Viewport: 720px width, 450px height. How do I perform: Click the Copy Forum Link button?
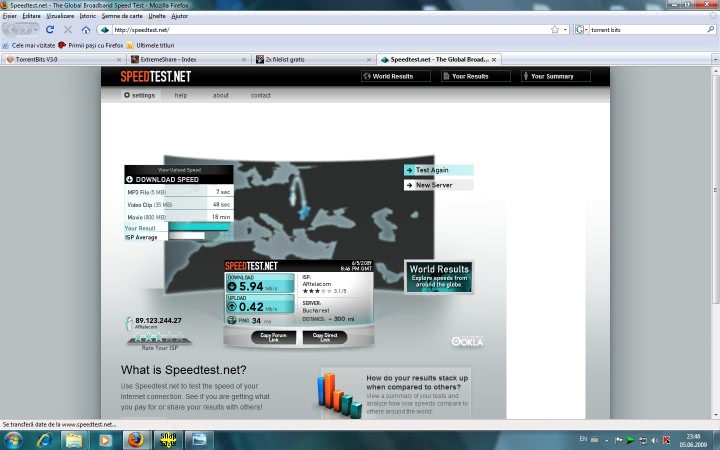[273, 337]
